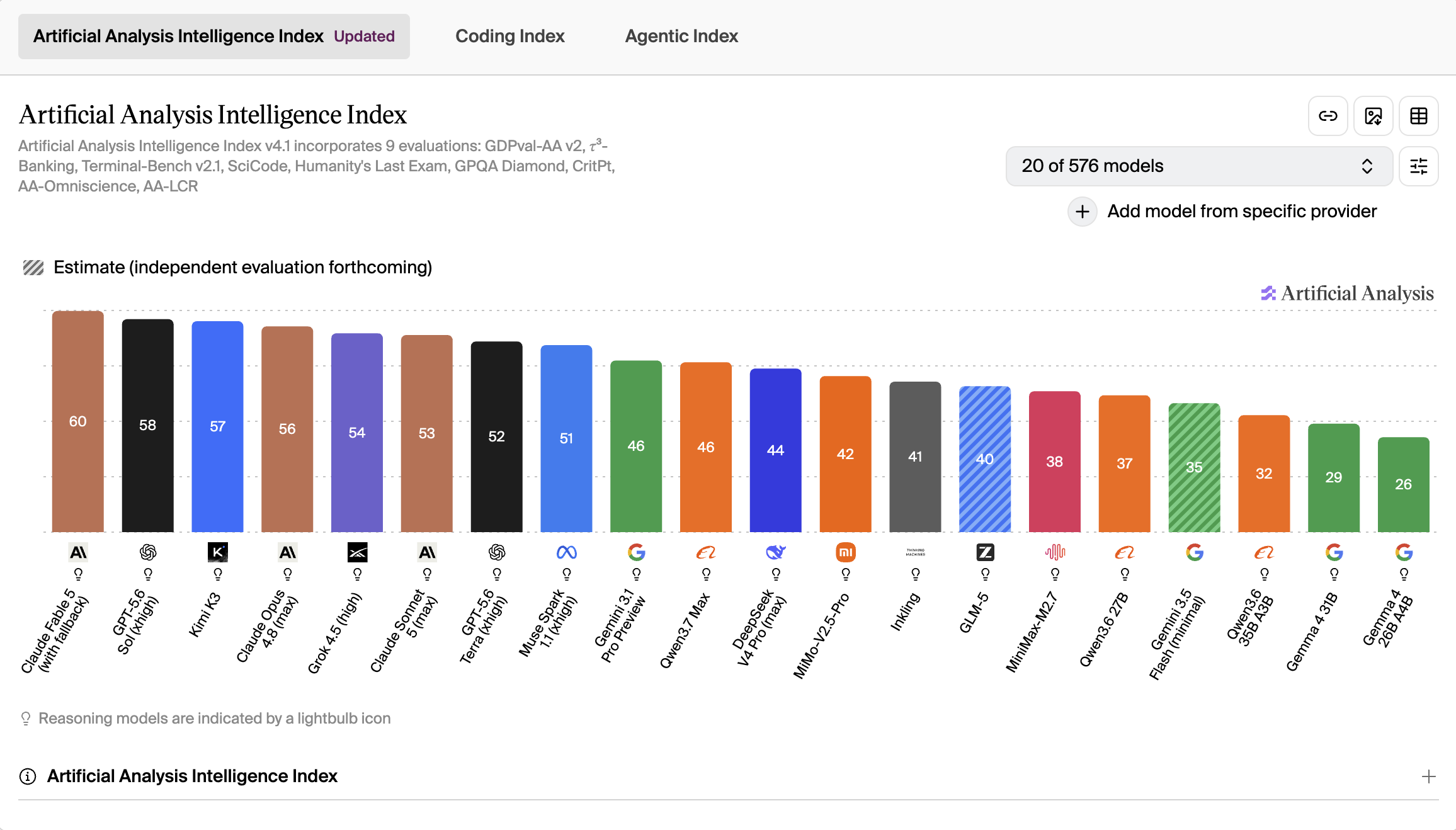Click the Google logo for Gemini 3.5 Flash

pos(1195,552)
